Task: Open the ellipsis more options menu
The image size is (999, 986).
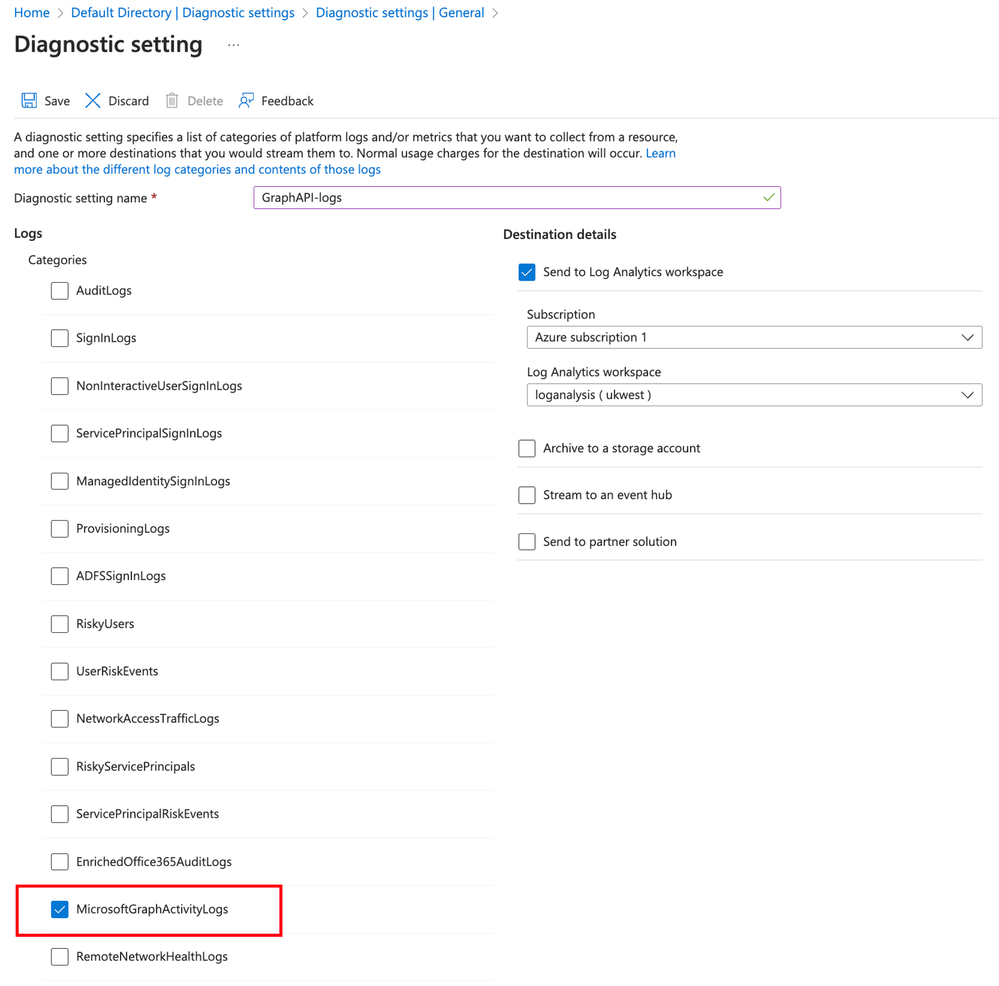Action: click(x=234, y=45)
